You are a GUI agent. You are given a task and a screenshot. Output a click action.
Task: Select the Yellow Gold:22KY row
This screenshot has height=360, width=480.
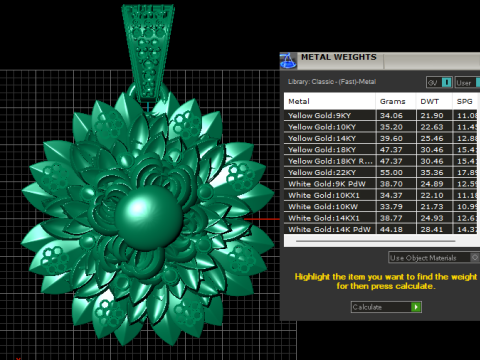[381, 172]
